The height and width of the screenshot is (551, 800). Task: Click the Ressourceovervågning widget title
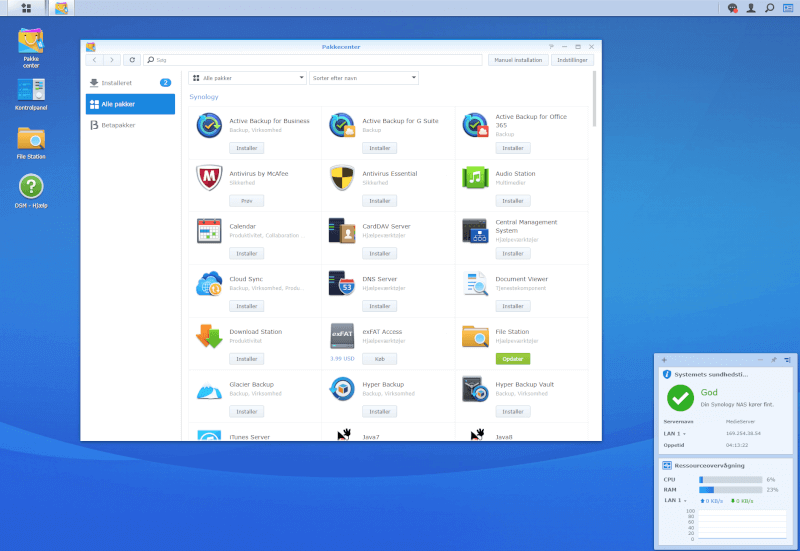pyautogui.click(x=709, y=465)
